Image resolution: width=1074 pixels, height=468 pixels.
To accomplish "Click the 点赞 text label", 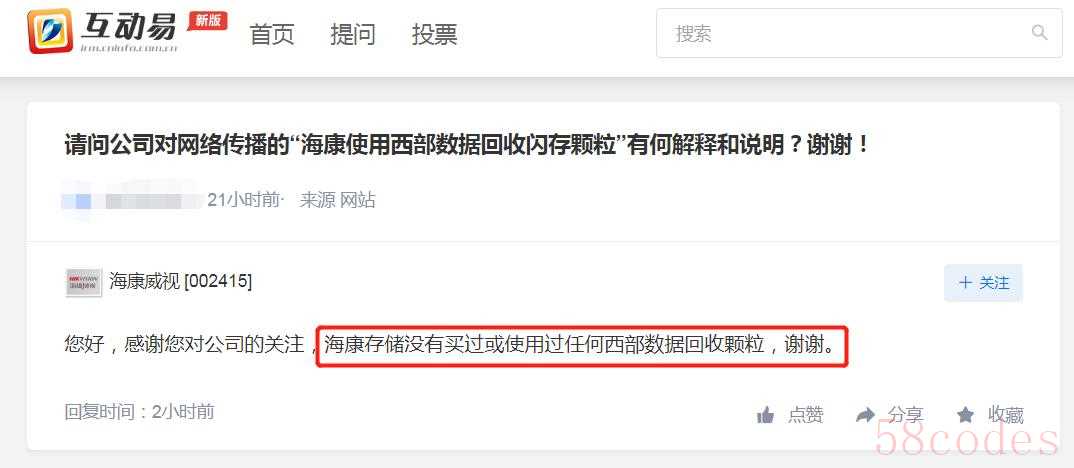I will [x=806, y=415].
